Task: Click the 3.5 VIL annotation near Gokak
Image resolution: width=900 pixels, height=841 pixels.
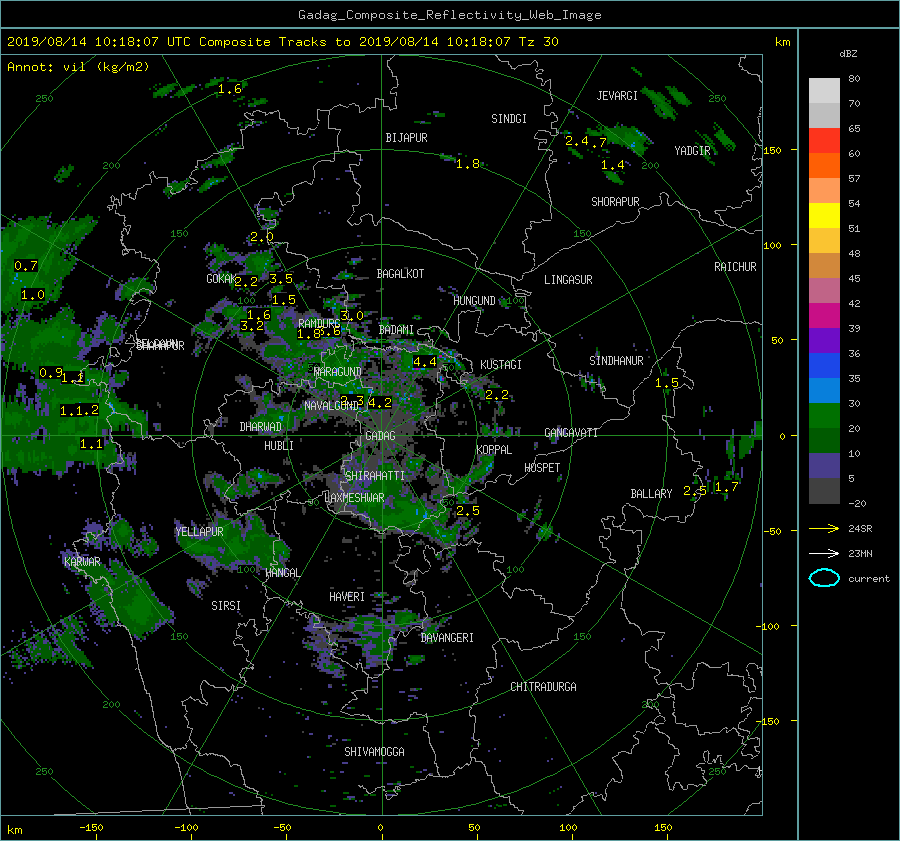Action: 281,278
